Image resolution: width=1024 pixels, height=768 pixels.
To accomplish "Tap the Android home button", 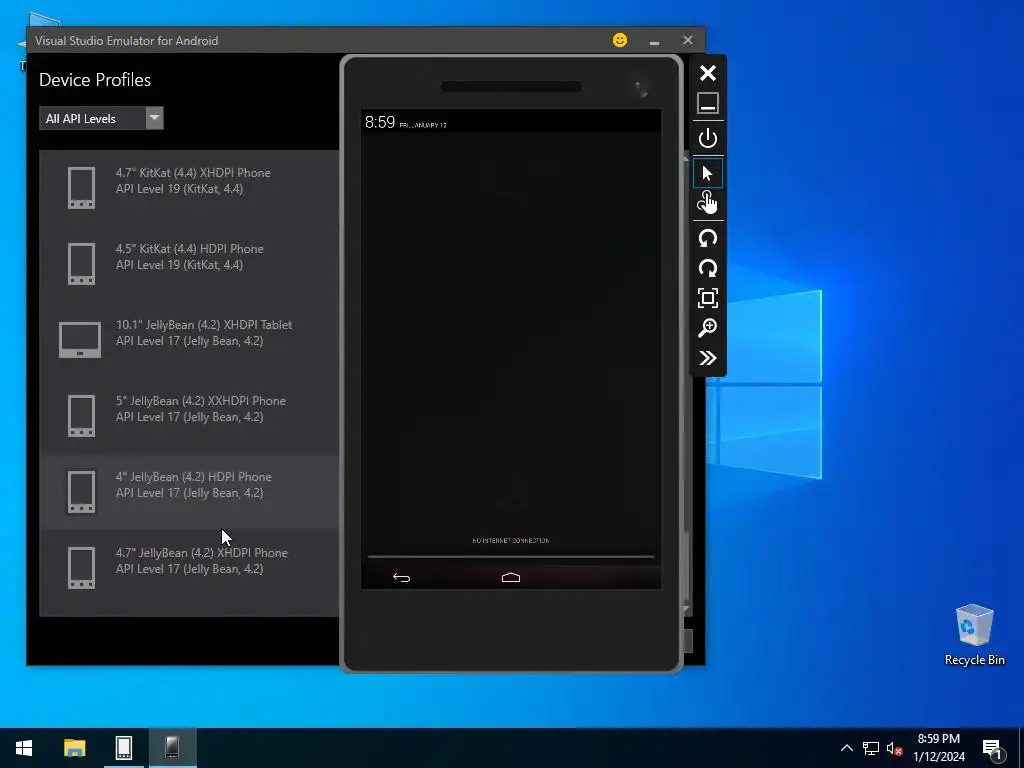I will tap(511, 577).
